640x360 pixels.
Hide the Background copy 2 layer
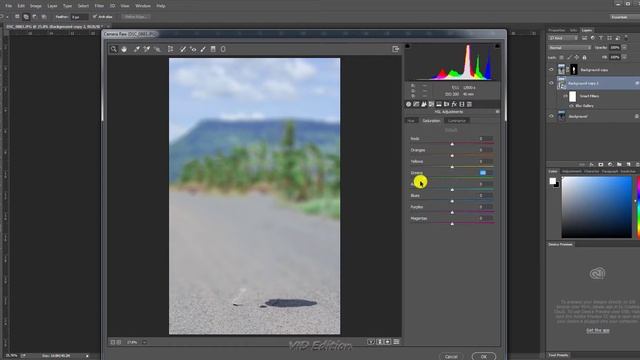point(551,83)
